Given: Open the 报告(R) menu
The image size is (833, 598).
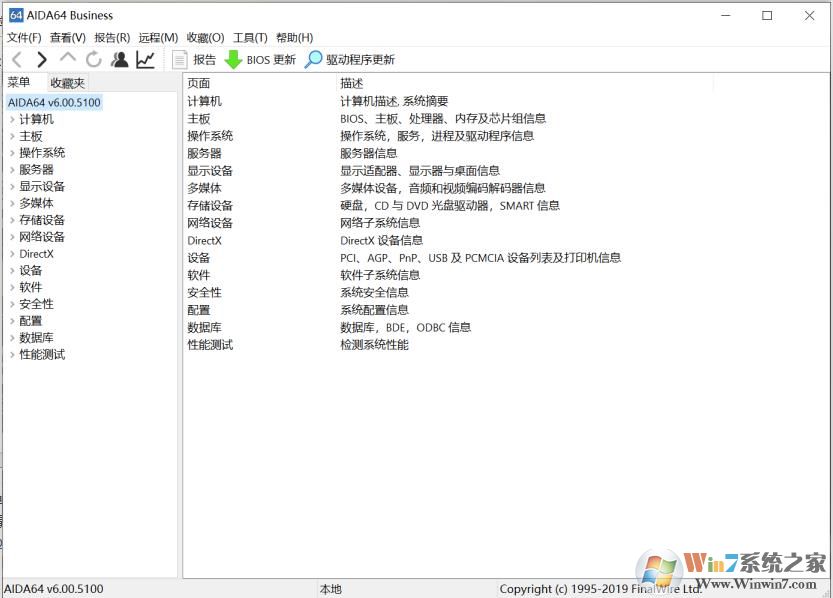Looking at the screenshot, I should (x=112, y=38).
